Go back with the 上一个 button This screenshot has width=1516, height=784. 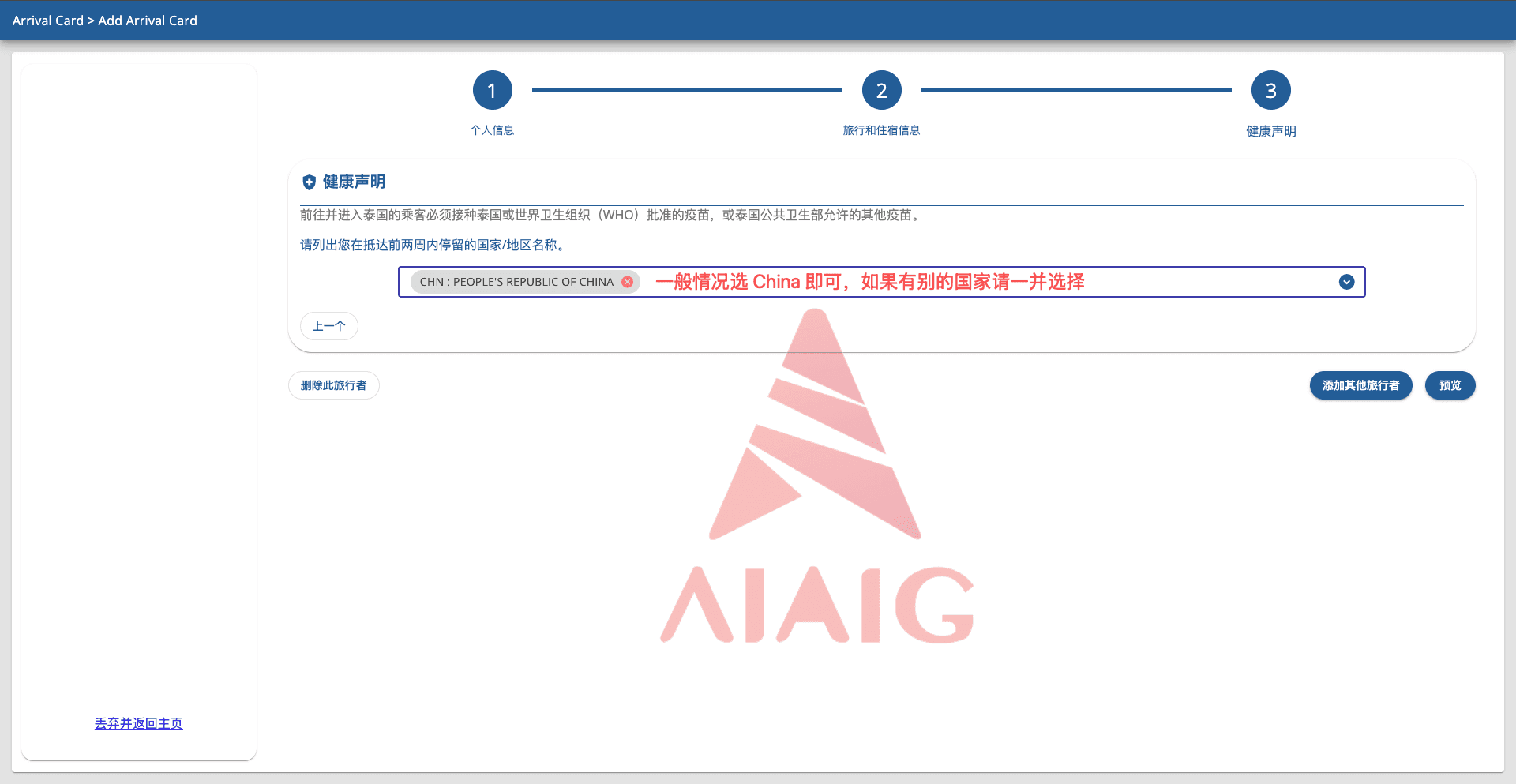click(x=329, y=326)
